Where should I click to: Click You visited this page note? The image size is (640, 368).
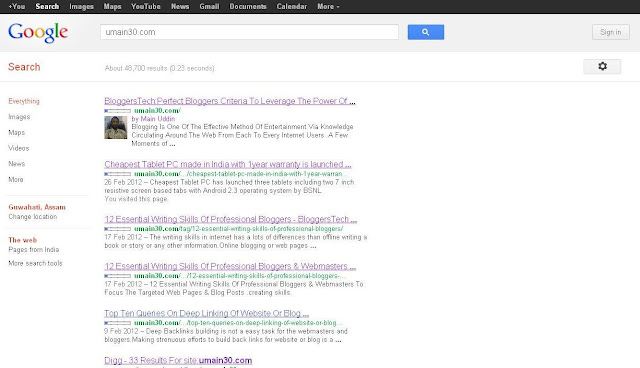click(x=136, y=199)
